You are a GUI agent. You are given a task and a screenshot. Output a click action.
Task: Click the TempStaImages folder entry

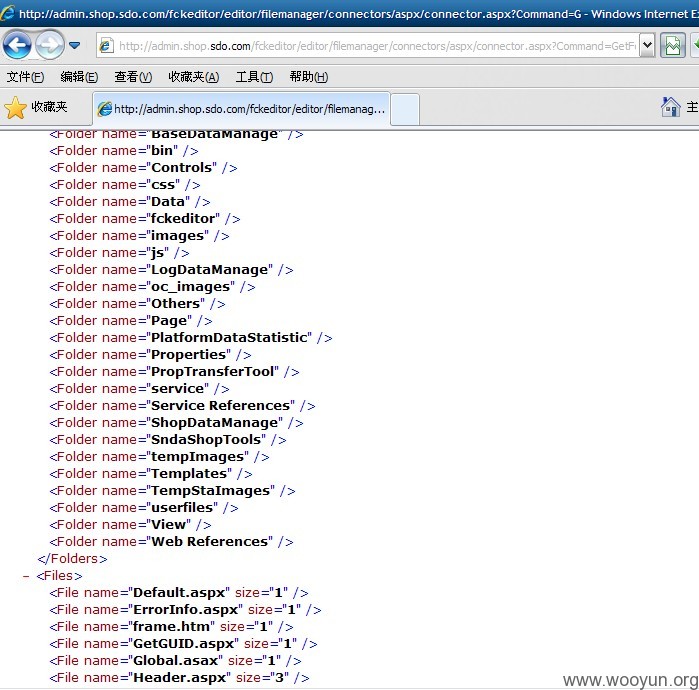click(x=172, y=490)
